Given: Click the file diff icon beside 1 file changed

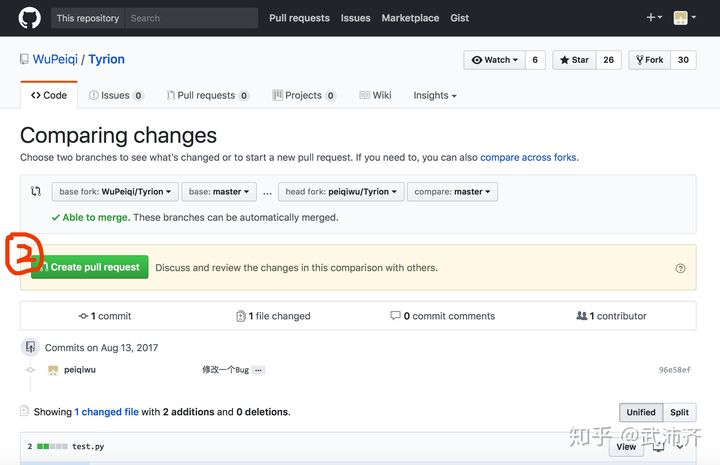Looking at the screenshot, I should pos(241,316).
